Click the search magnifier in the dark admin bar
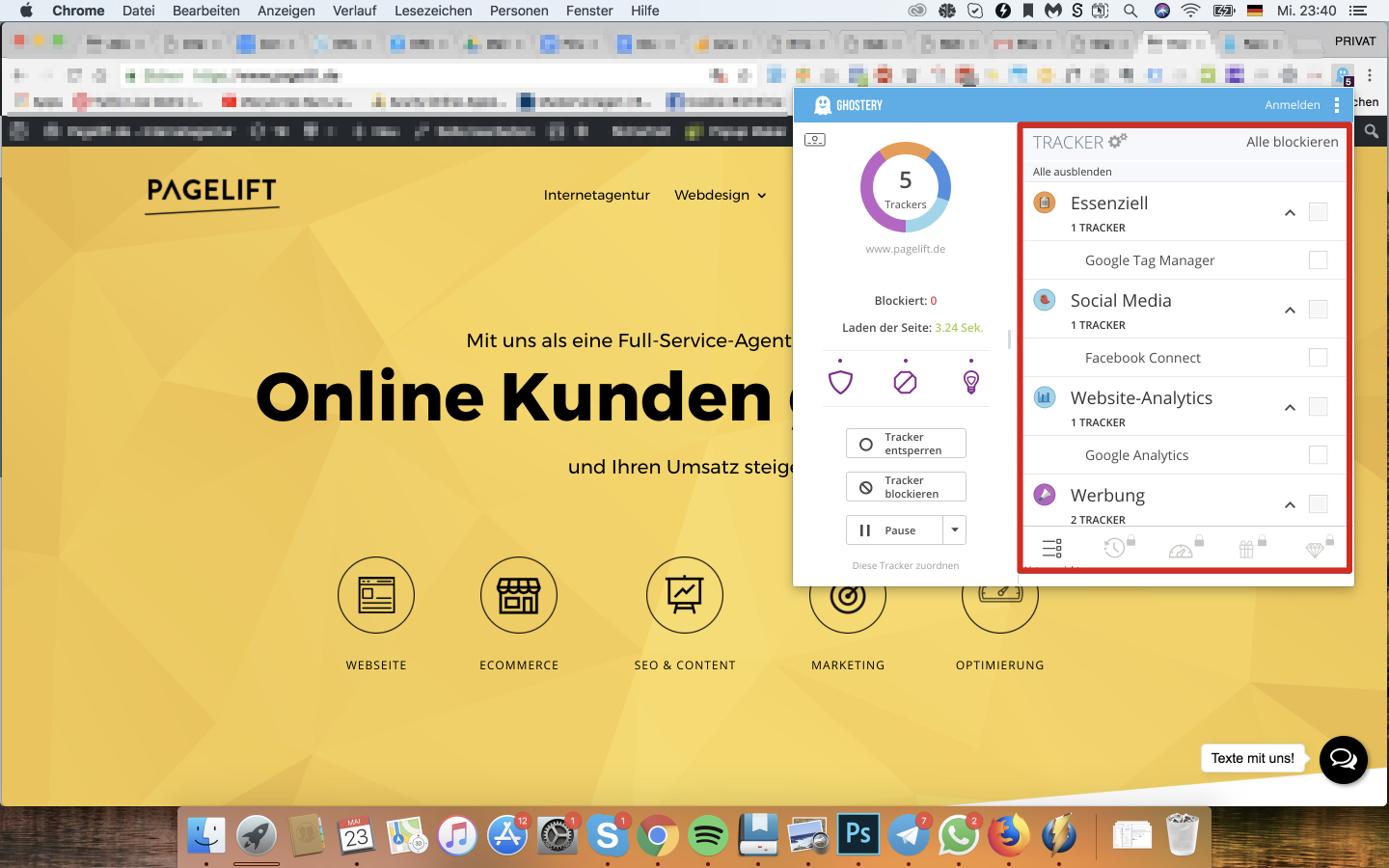This screenshot has height=868, width=1389. coord(1371,131)
